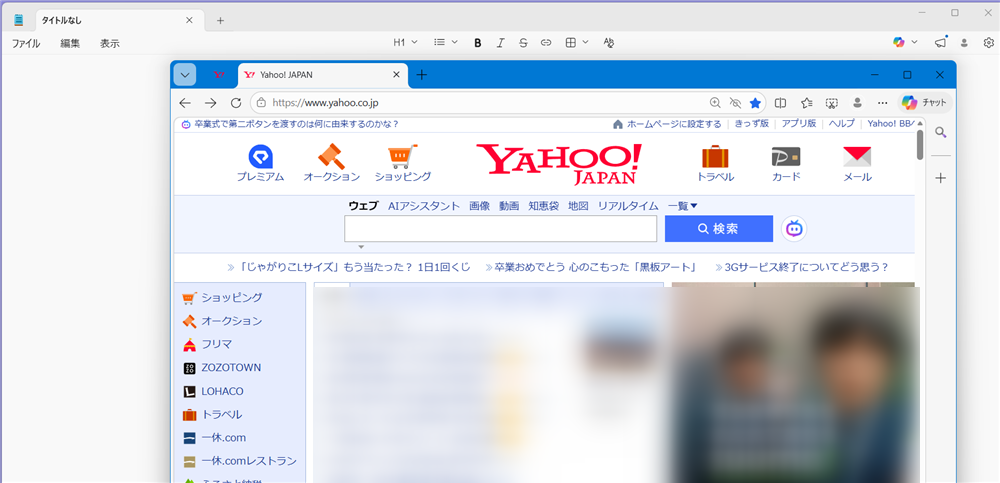
Task: Open the Notepad account profile icon
Action: tap(964, 43)
